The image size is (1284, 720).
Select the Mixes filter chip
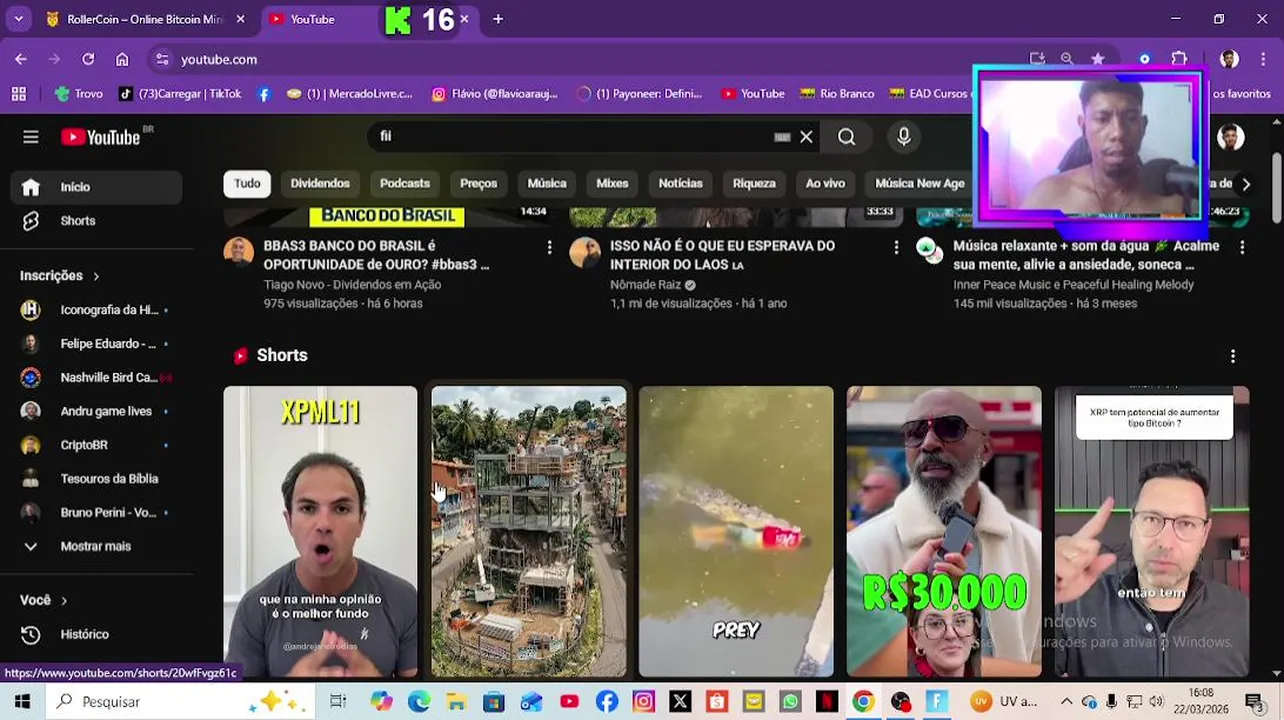pyautogui.click(x=612, y=184)
